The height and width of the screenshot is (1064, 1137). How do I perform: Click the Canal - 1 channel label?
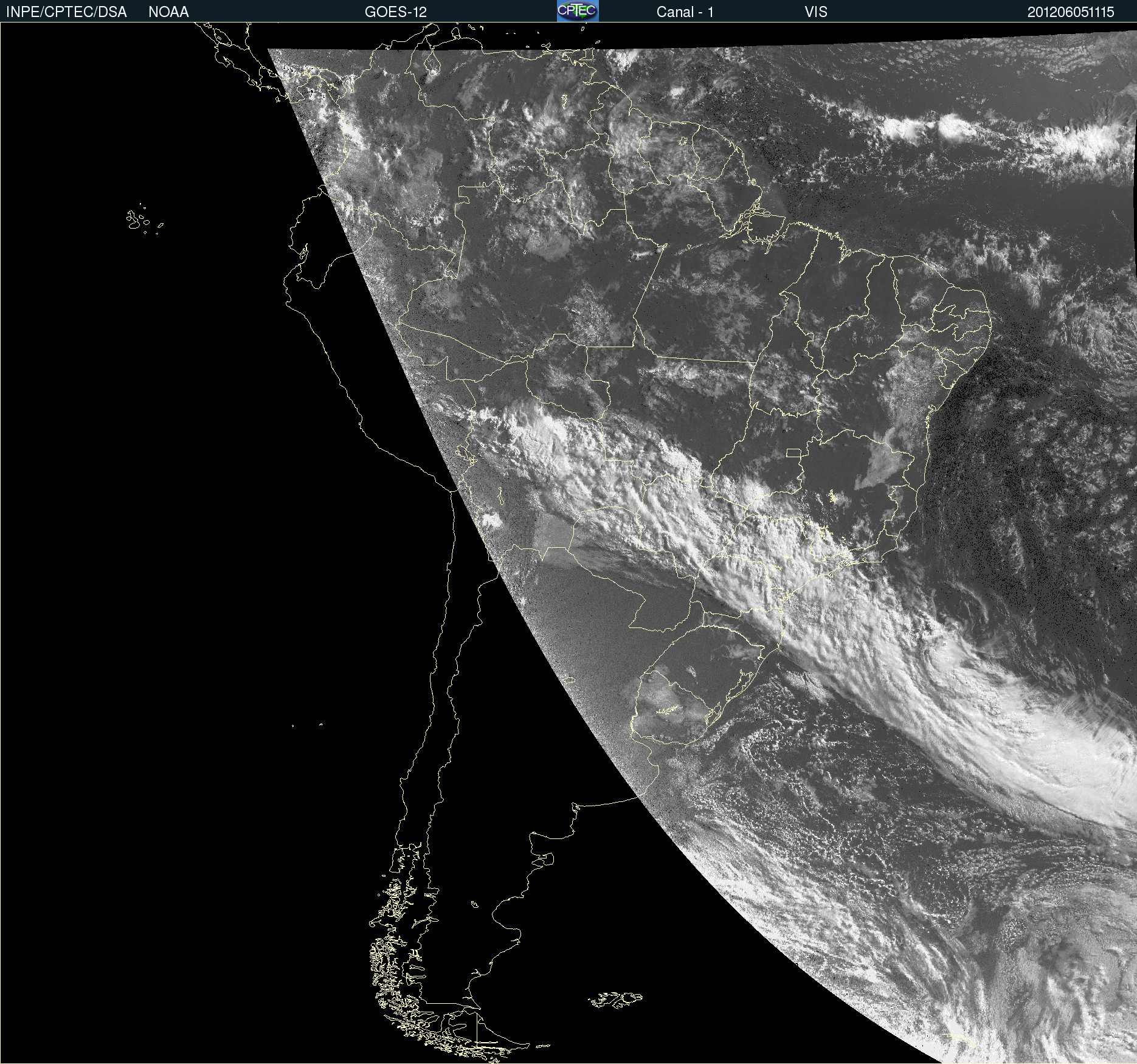coord(685,12)
